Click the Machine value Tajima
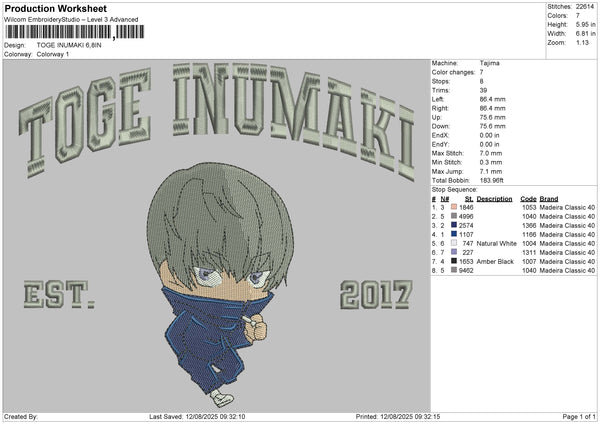 [489, 63]
